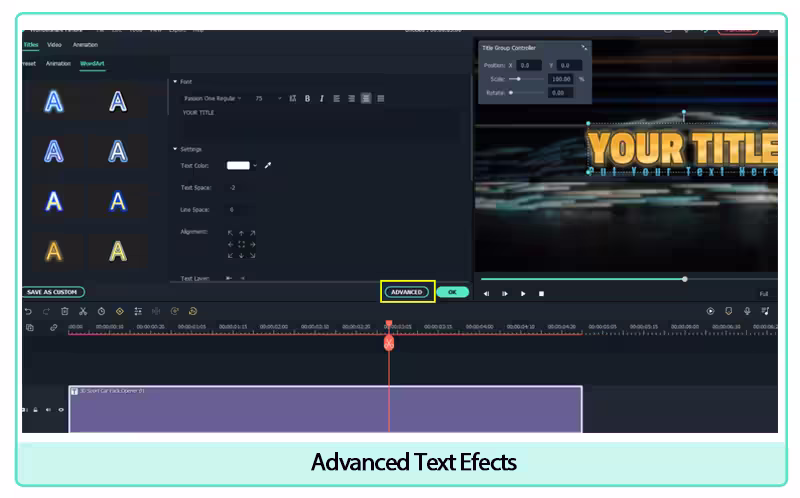Click the yellow circular refresh icon
Screen dimensions: 800x498
coord(193,311)
